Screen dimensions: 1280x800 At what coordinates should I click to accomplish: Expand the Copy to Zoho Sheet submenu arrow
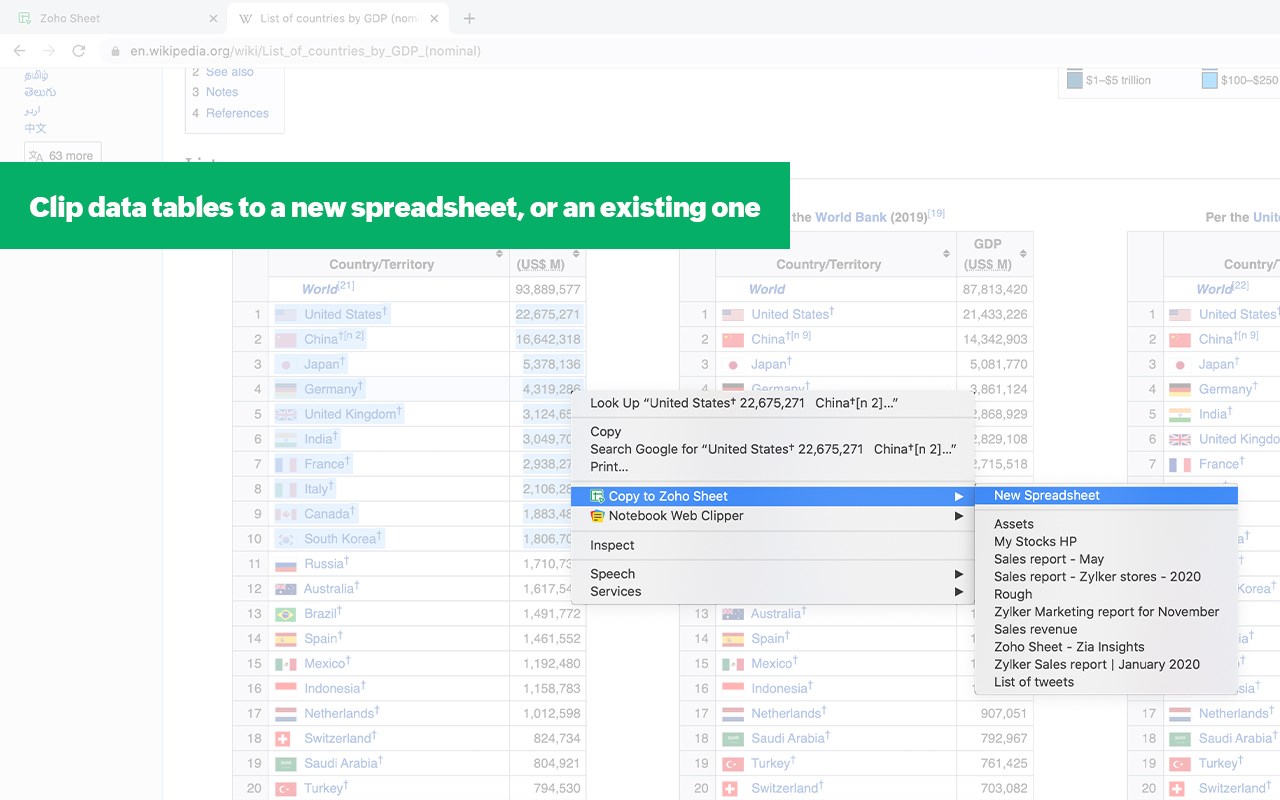click(959, 496)
